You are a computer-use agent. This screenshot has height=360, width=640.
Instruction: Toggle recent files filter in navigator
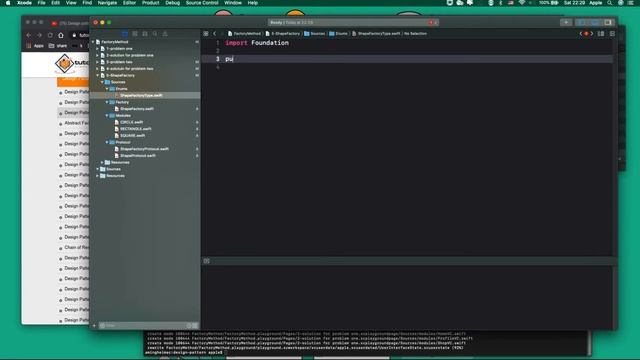189,325
